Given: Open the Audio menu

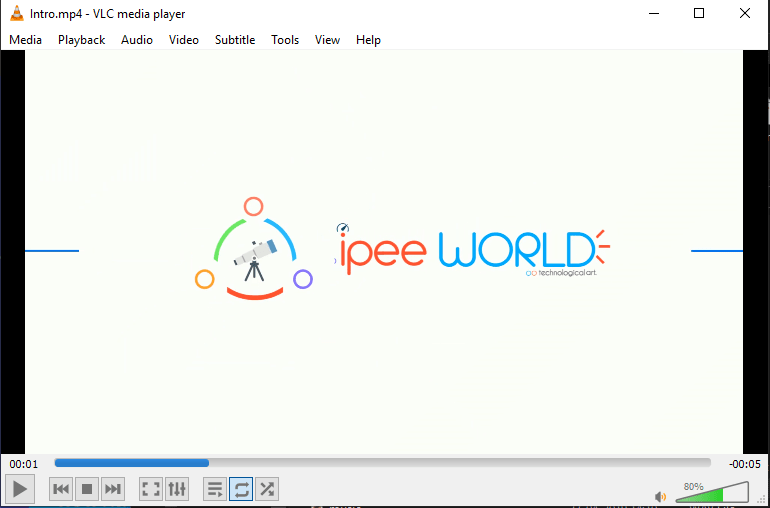Looking at the screenshot, I should [137, 40].
